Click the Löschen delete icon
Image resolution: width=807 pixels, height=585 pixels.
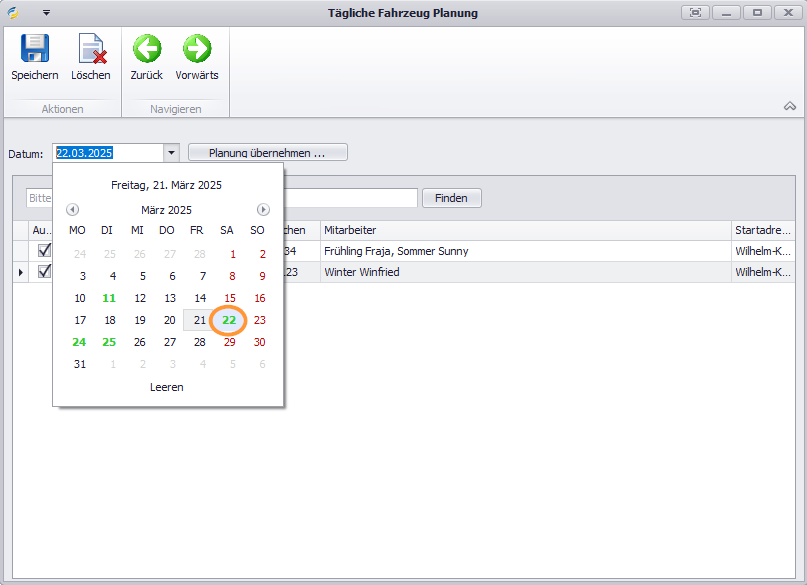[x=91, y=50]
